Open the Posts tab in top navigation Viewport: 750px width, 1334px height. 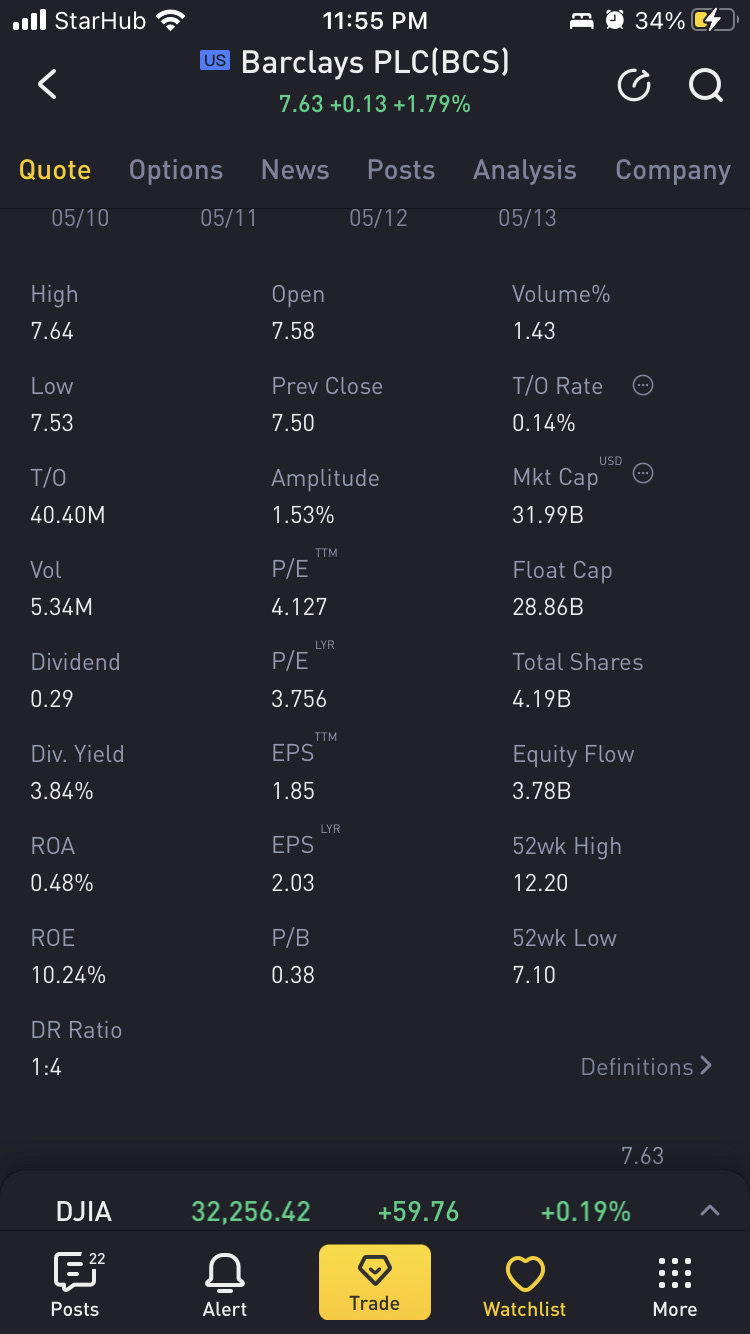click(x=401, y=170)
